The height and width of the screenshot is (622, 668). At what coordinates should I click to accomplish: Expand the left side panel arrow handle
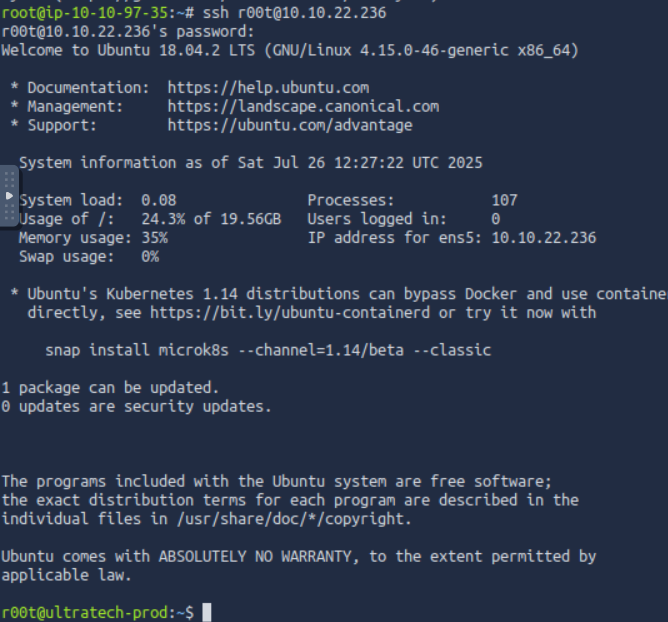click(10, 195)
